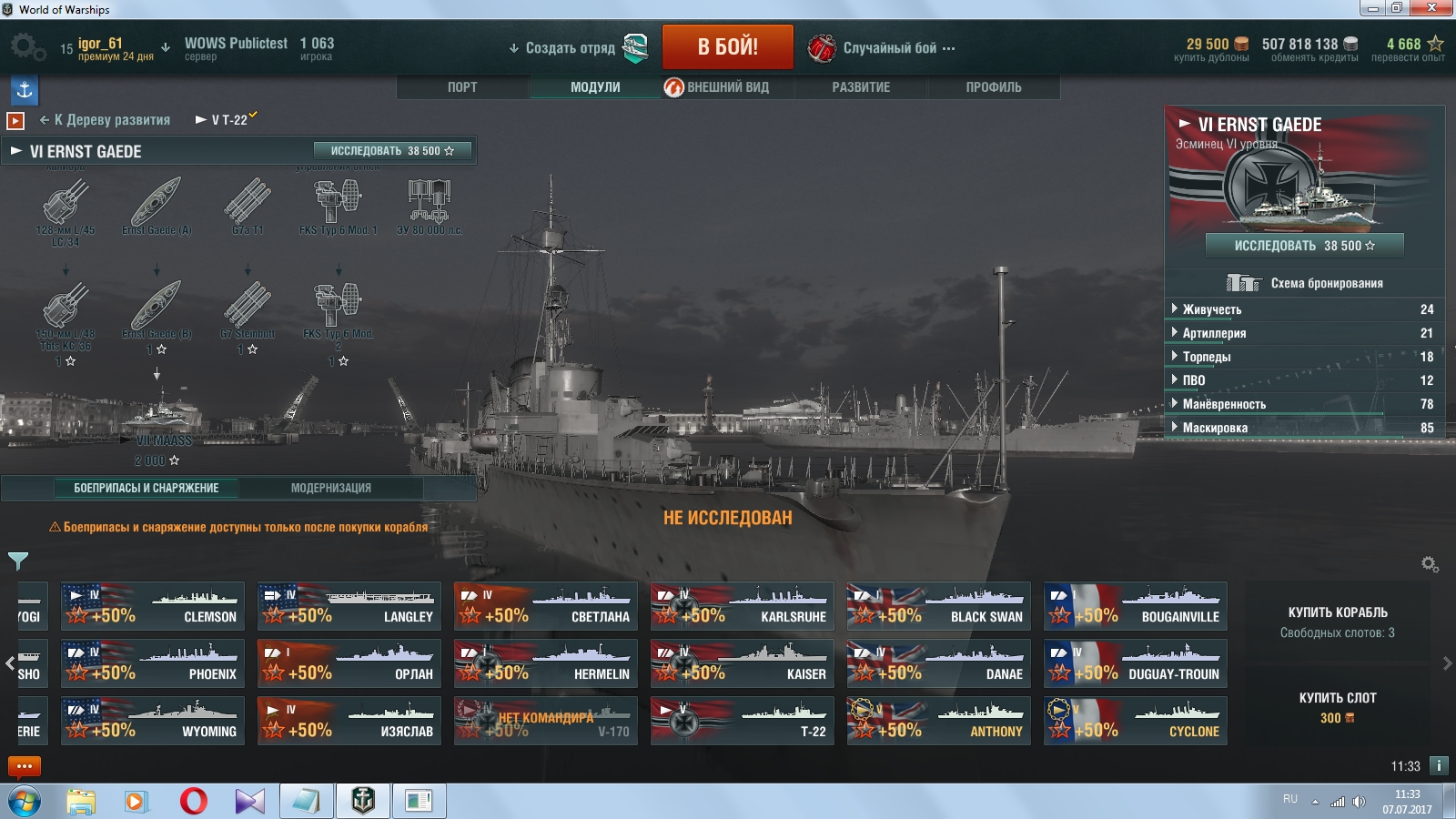Select the CYCLONE ship card
The height and width of the screenshot is (819, 1456).
pos(1136,721)
